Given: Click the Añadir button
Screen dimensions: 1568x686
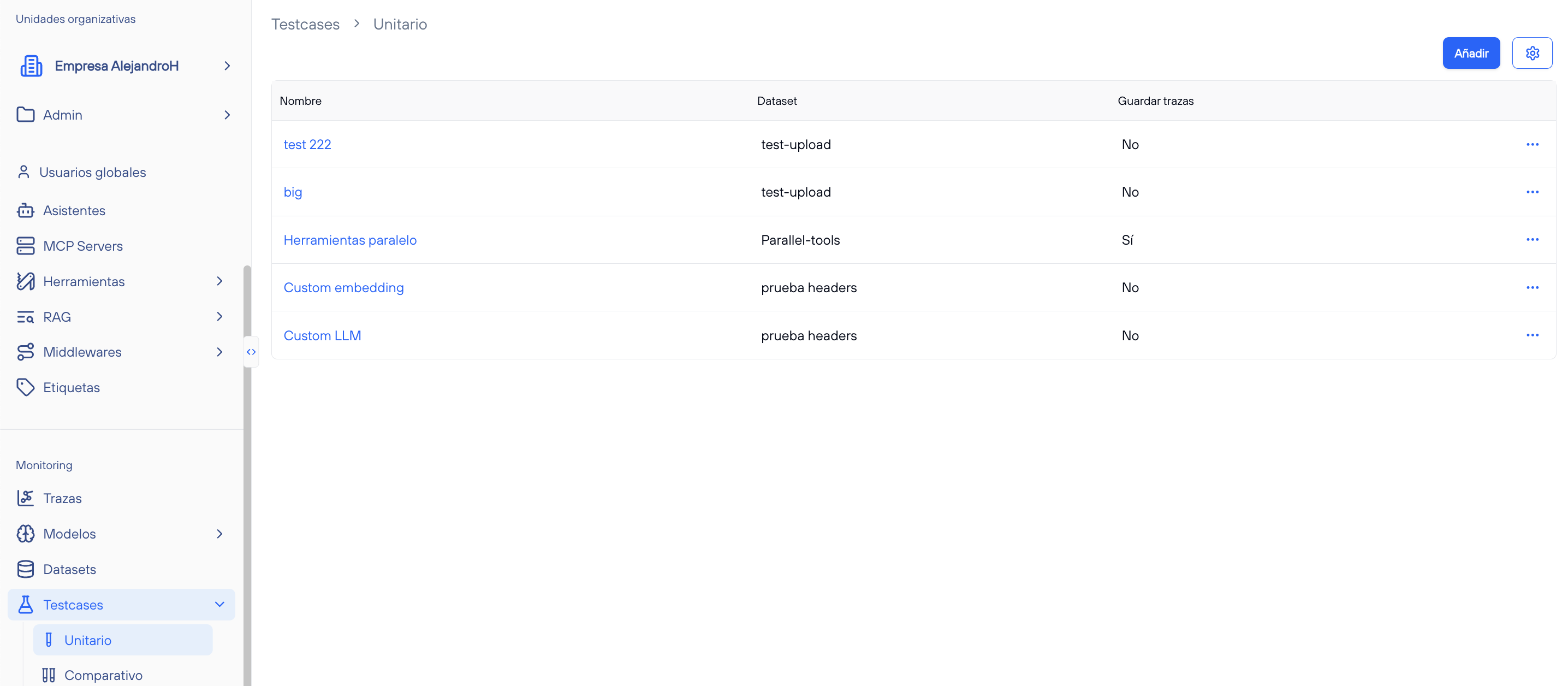Looking at the screenshot, I should pyautogui.click(x=1471, y=52).
